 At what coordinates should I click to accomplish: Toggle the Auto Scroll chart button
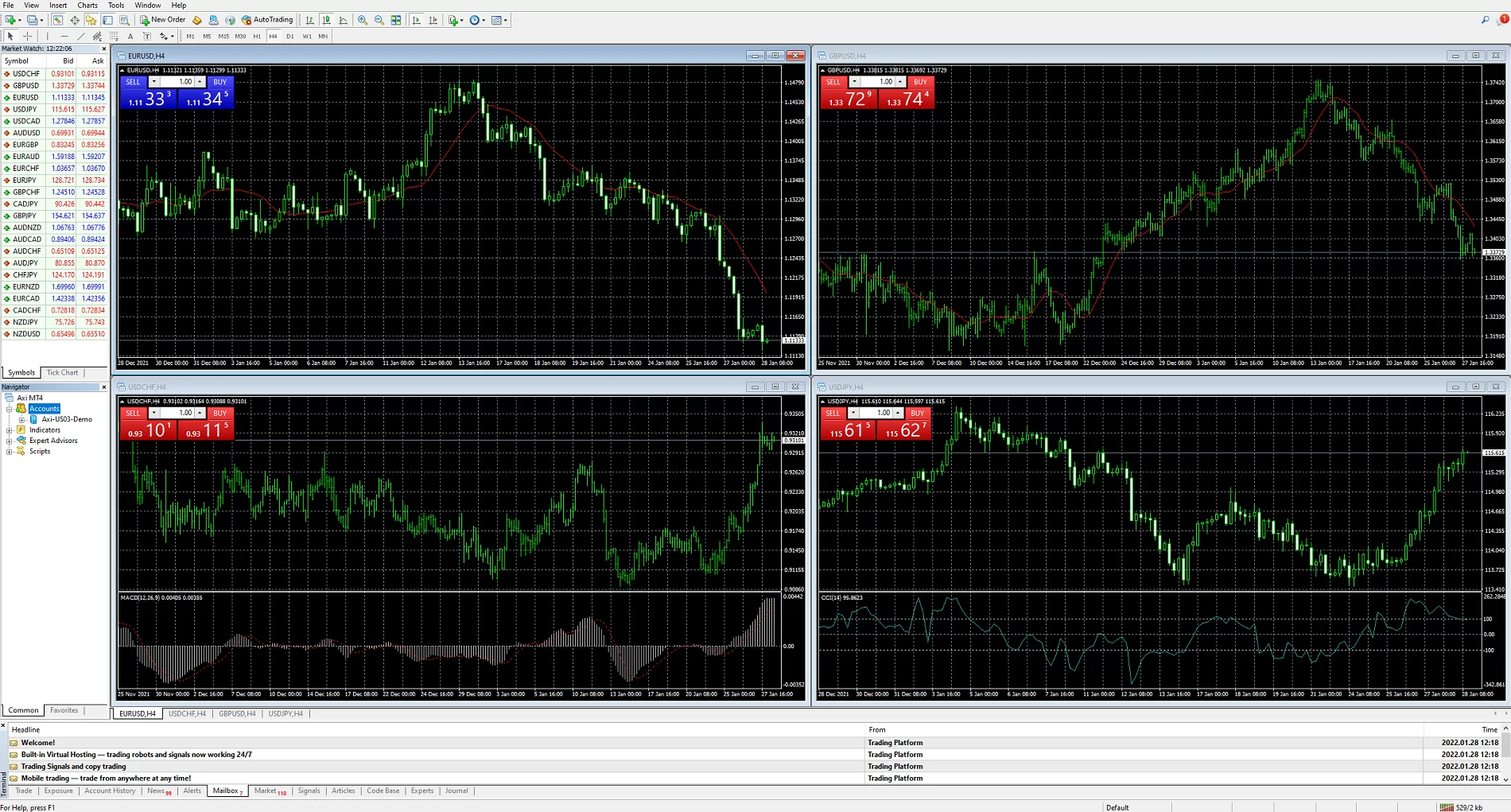coord(416,20)
